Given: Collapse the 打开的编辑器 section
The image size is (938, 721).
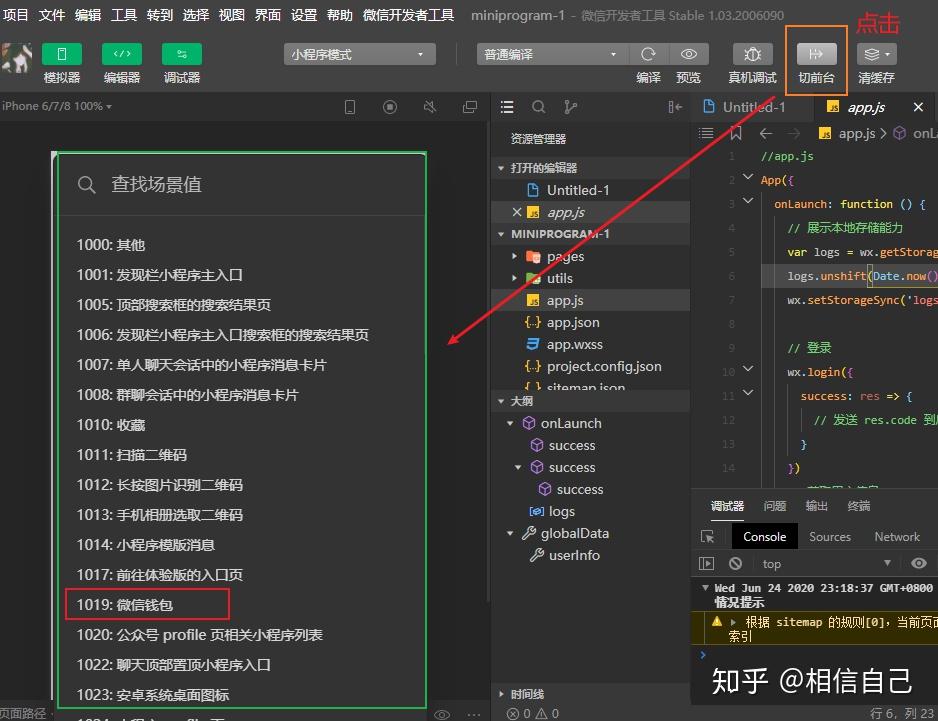Looking at the screenshot, I should [501, 168].
